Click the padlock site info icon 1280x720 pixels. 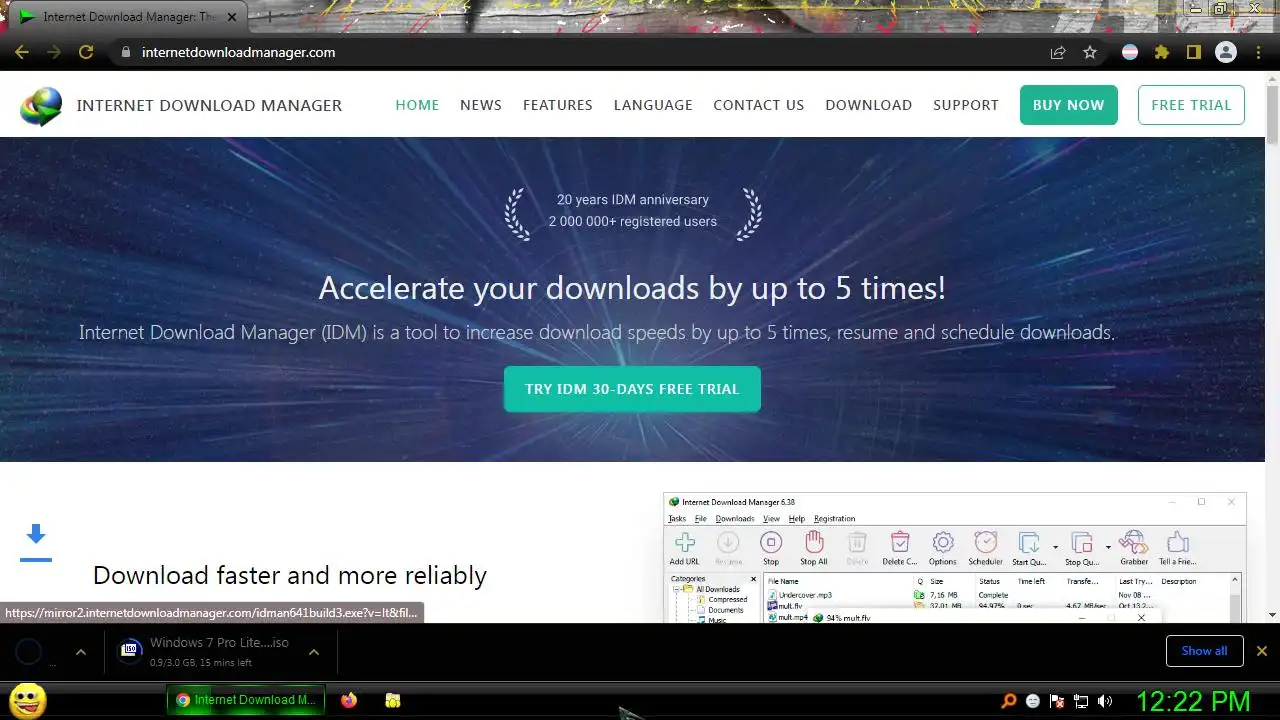point(125,52)
